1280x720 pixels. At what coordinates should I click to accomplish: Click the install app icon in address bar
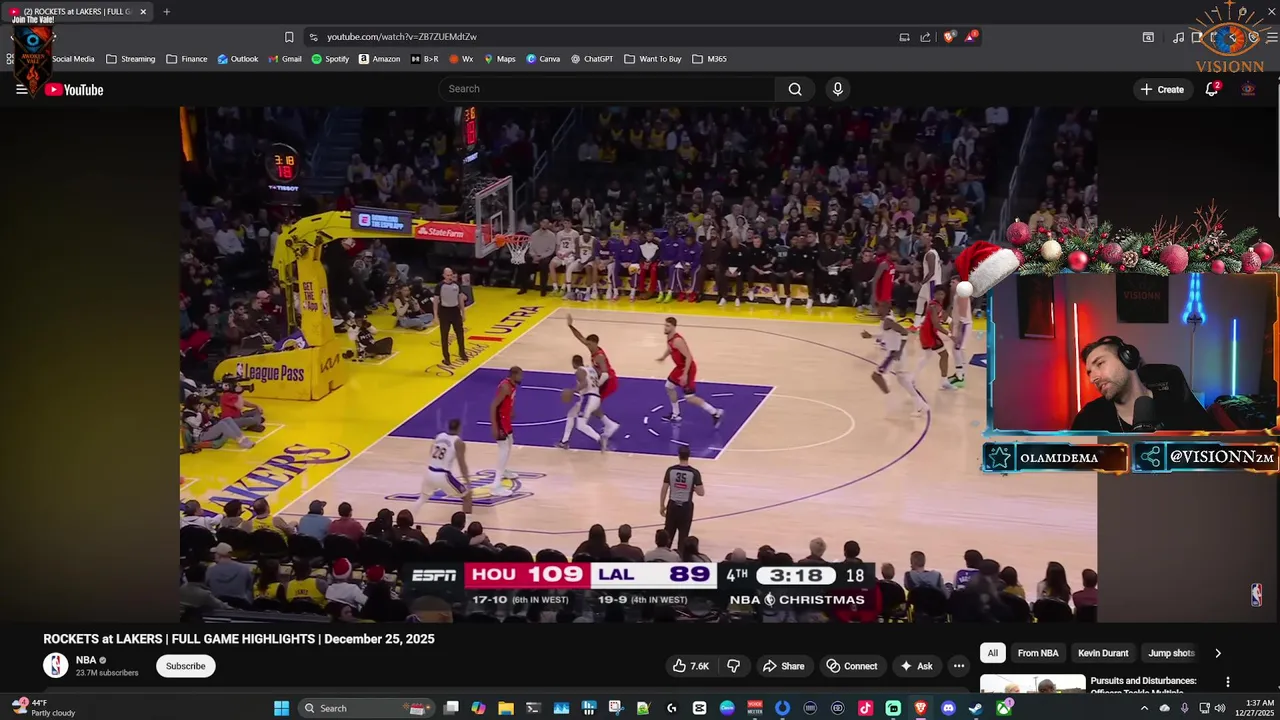coord(904,37)
